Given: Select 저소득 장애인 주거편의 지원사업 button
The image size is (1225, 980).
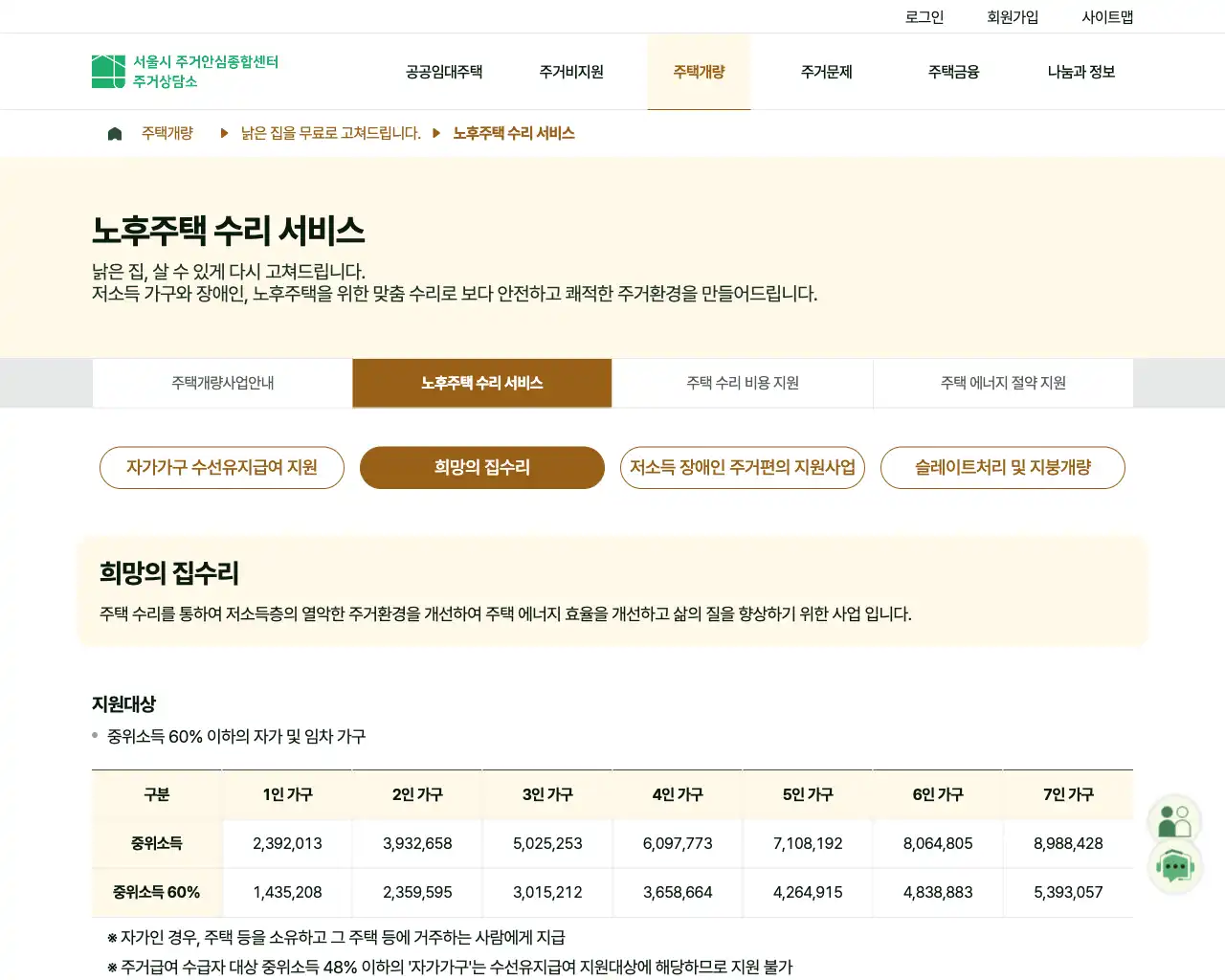Looking at the screenshot, I should (x=743, y=467).
